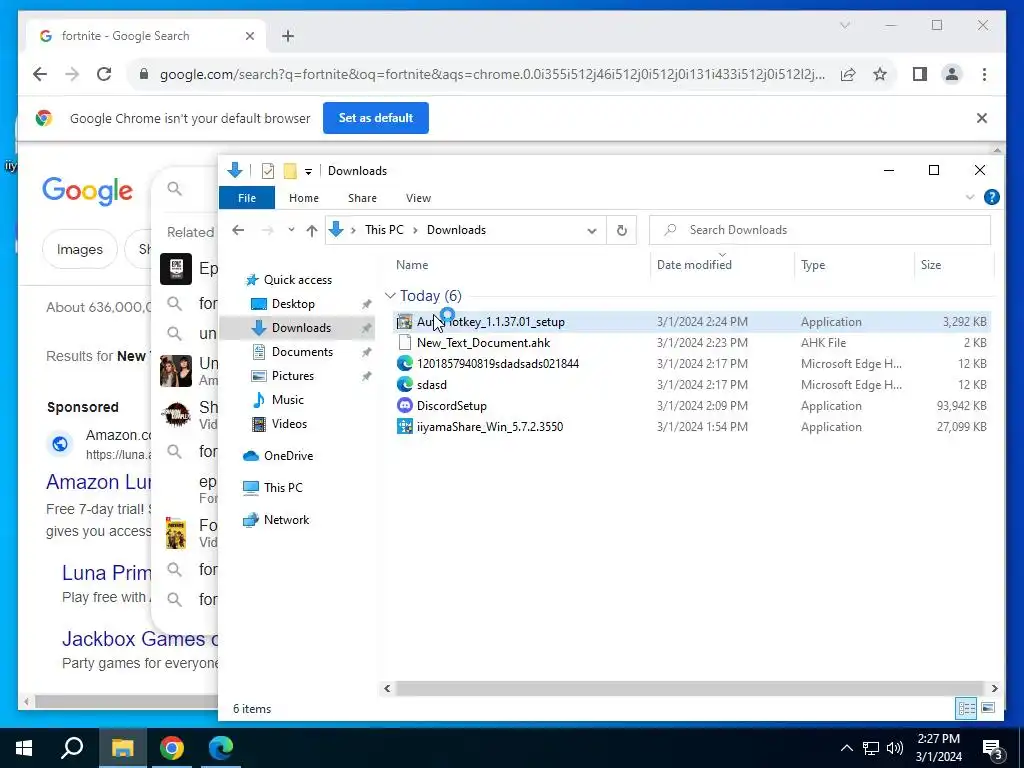Open This PC in navigation pane
Viewport: 1024px width, 768px height.
click(x=283, y=488)
